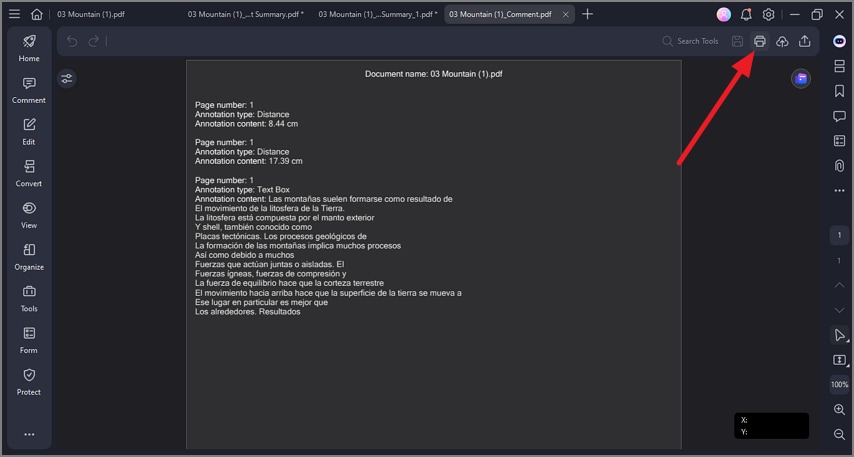Screen dimensions: 854x457
Task: Open the Tools section in sidebar
Action: pyautogui.click(x=29, y=298)
